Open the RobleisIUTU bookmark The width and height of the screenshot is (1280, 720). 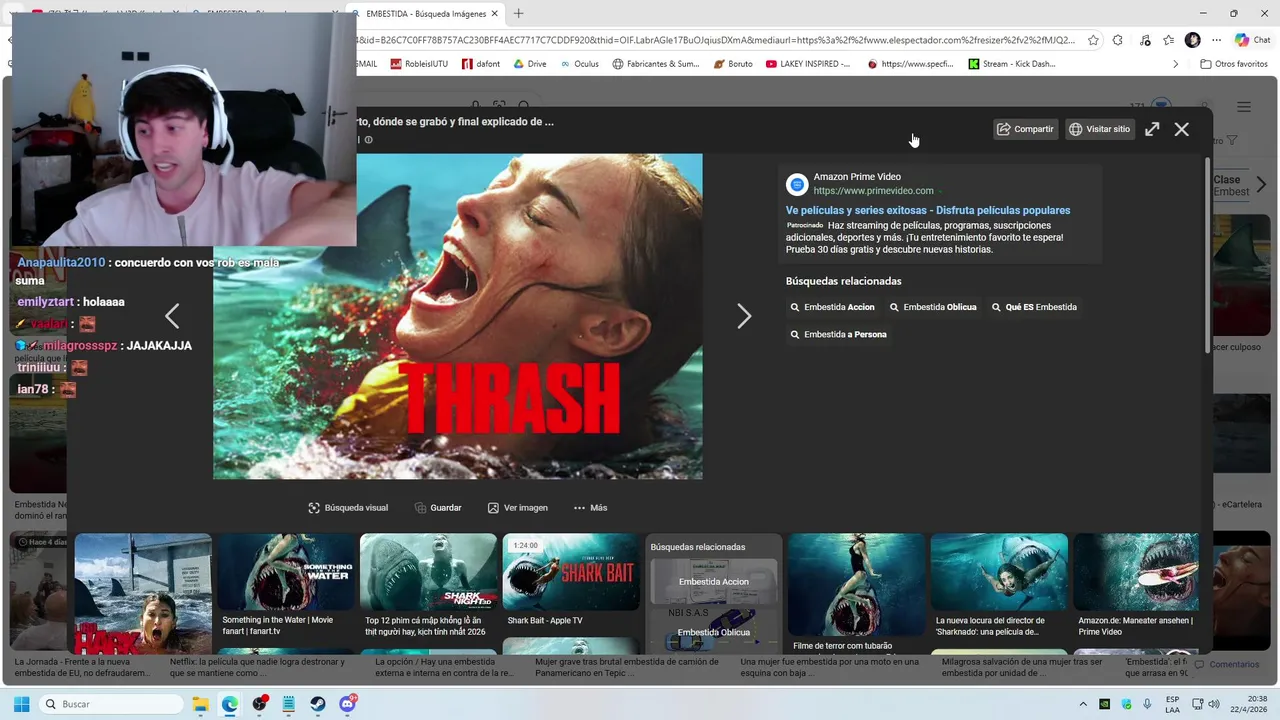[419, 64]
